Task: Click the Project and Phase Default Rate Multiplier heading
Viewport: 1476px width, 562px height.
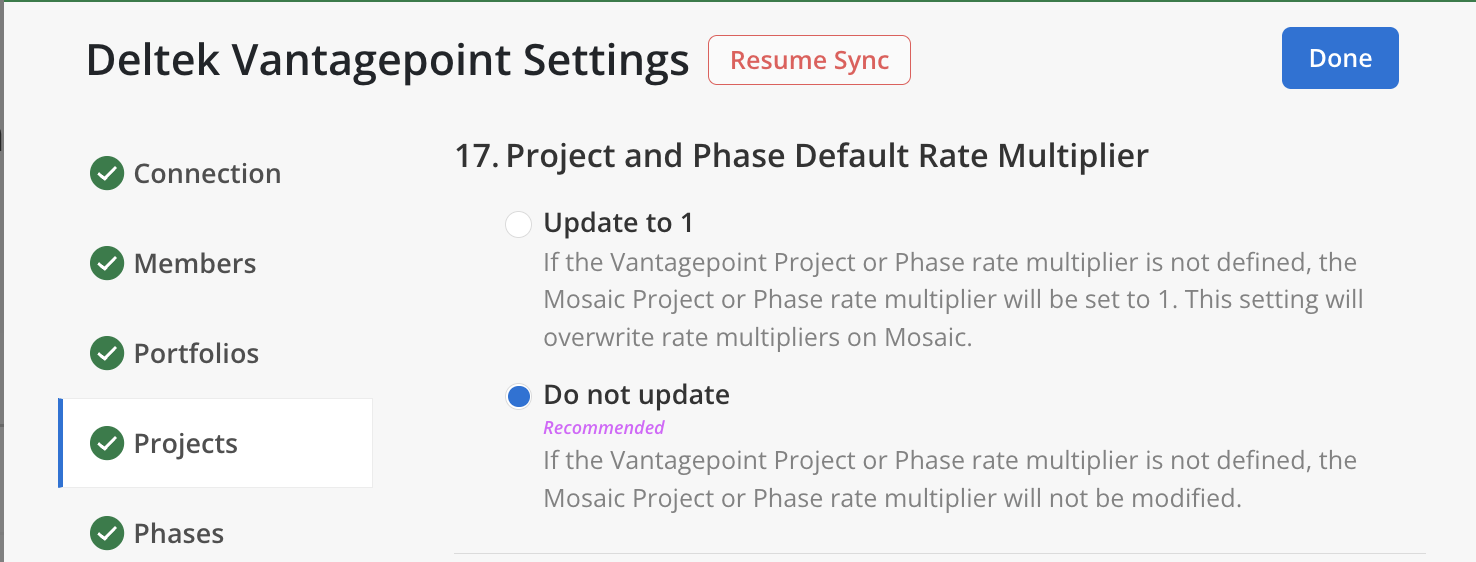Action: click(801, 156)
